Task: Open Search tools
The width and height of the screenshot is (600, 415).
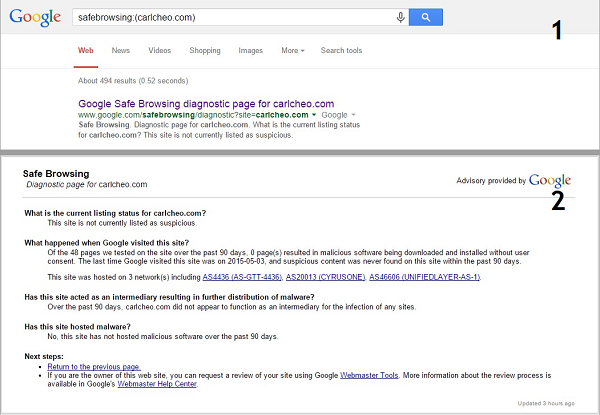Action: click(x=341, y=50)
